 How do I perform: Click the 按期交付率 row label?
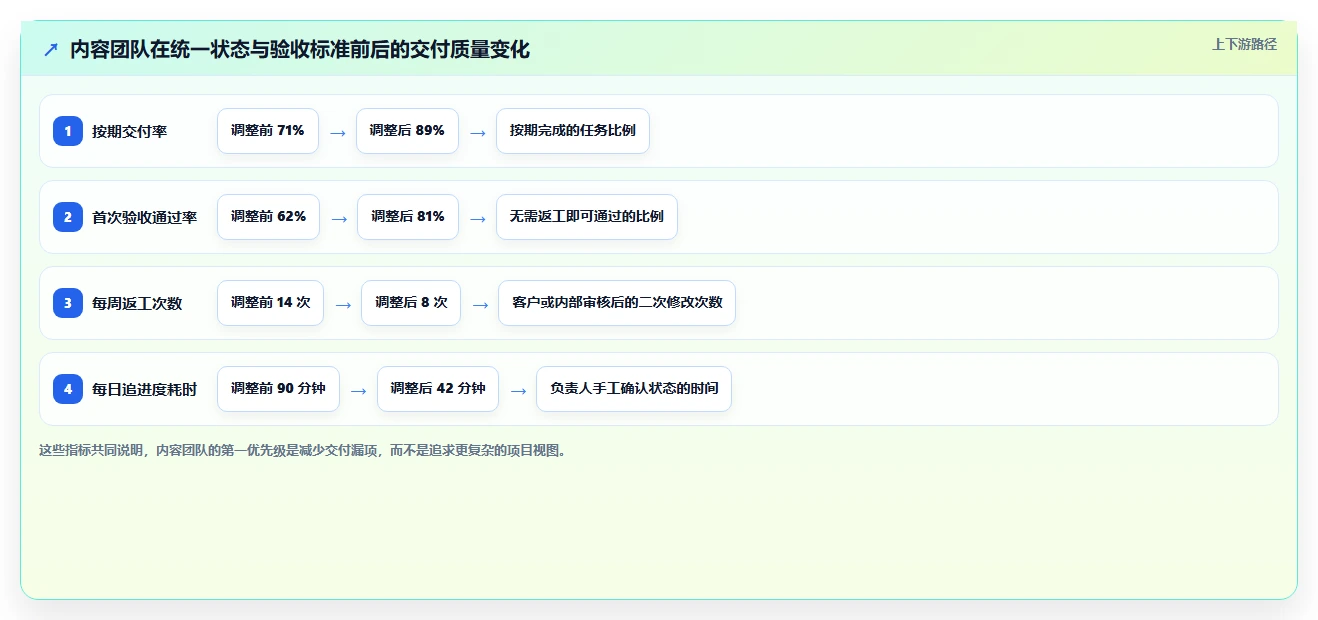(129, 132)
